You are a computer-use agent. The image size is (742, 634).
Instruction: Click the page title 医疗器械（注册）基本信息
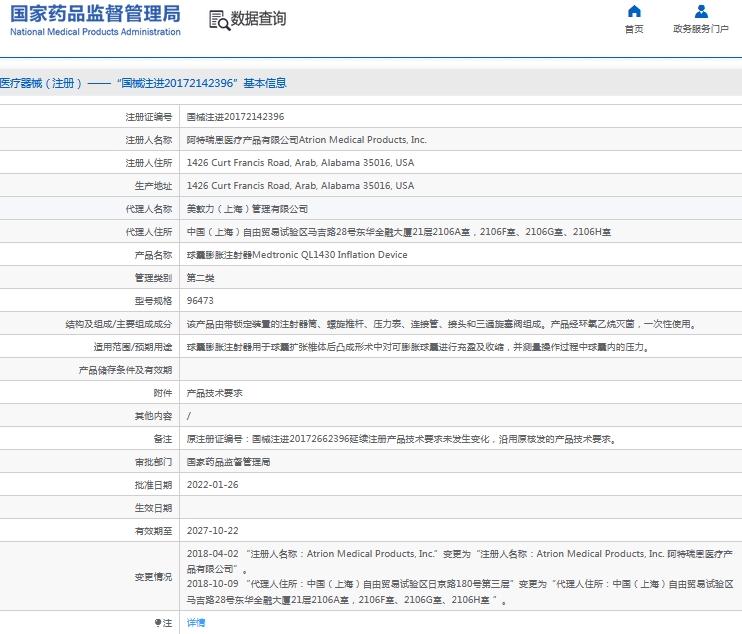[x=143, y=83]
